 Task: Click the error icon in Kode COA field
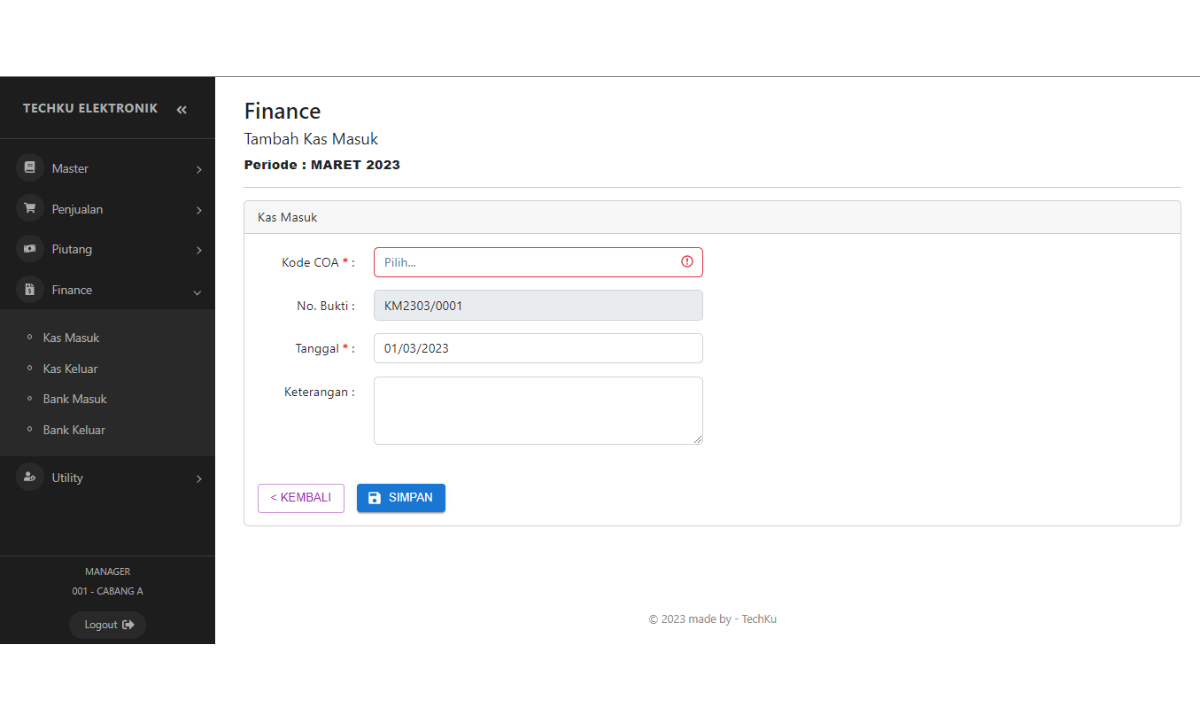click(687, 262)
